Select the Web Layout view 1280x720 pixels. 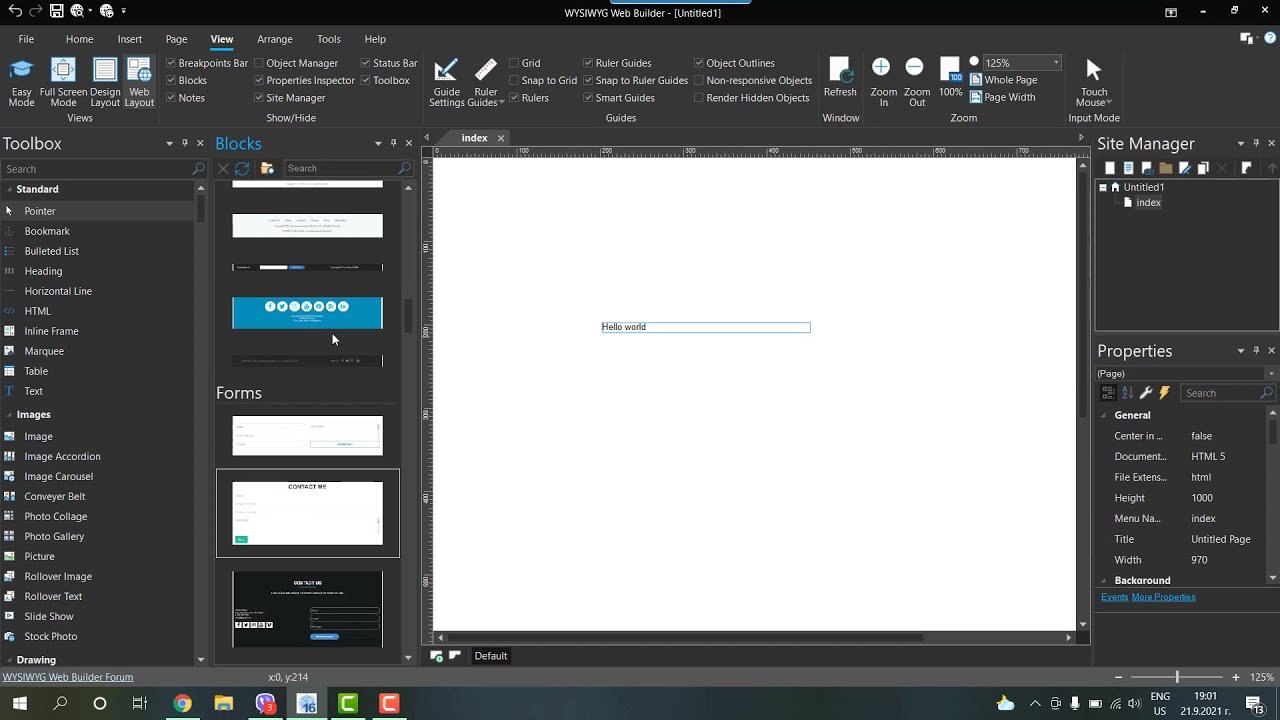139,82
